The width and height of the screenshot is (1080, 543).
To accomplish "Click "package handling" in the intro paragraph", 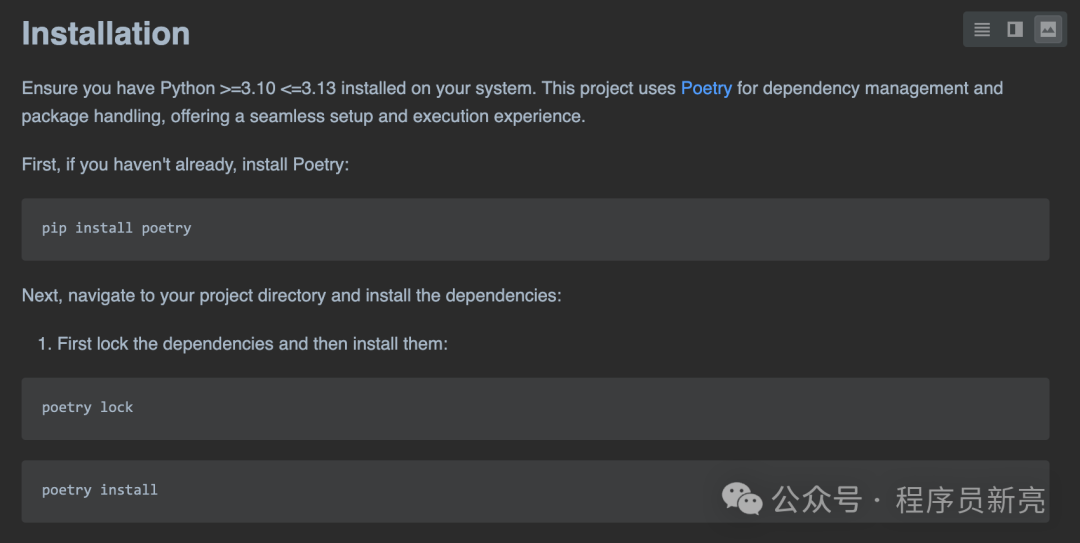I will click(91, 116).
